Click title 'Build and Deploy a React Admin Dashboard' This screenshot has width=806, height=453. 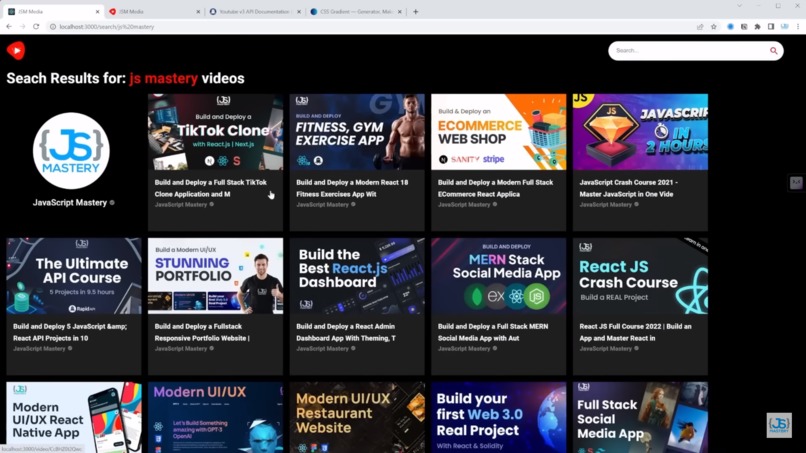(346, 332)
